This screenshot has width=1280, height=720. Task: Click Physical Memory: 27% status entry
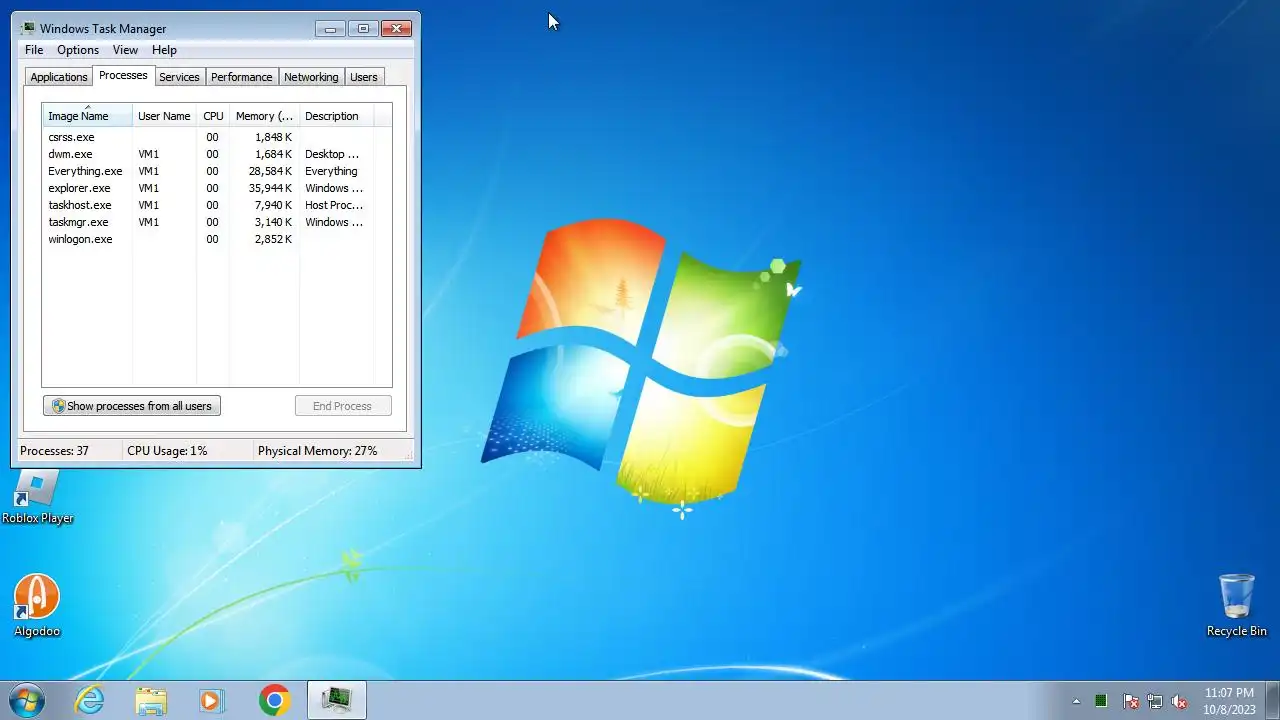(x=318, y=451)
